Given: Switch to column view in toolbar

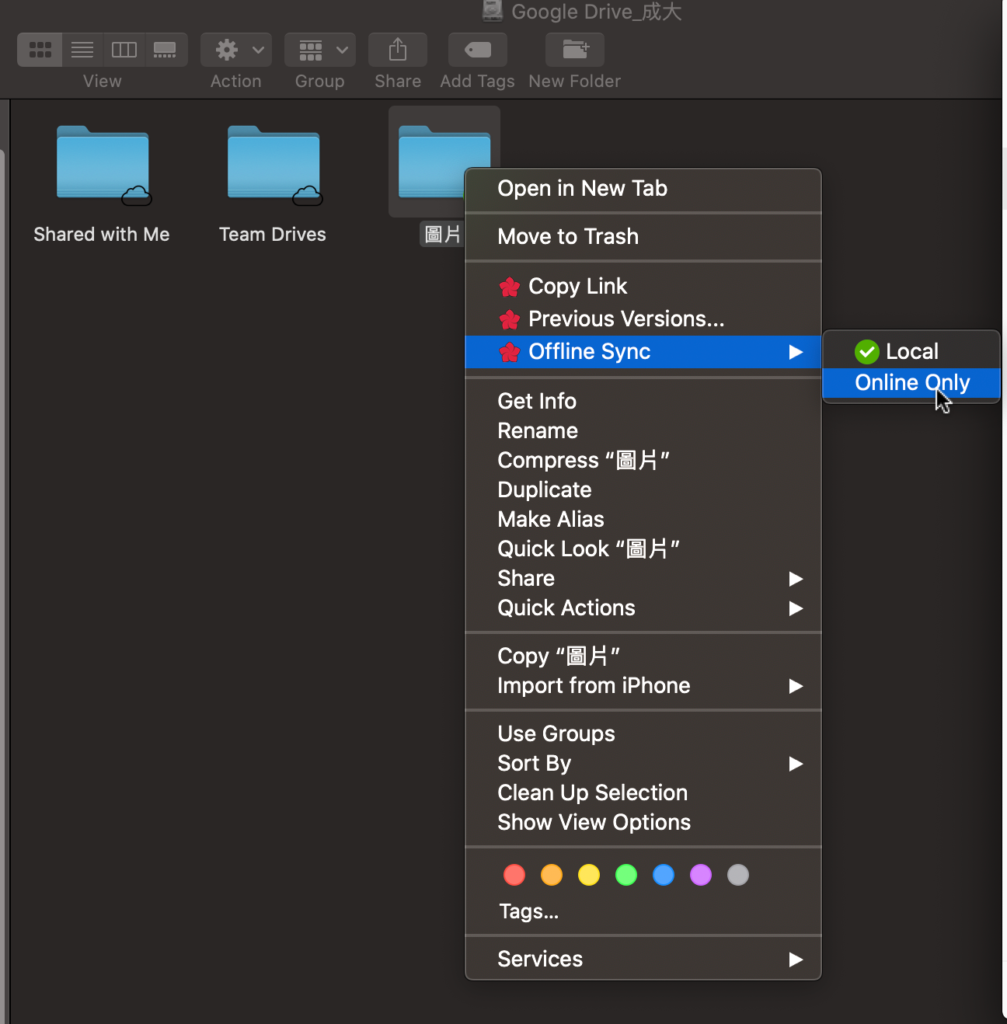Looking at the screenshot, I should coord(124,49).
